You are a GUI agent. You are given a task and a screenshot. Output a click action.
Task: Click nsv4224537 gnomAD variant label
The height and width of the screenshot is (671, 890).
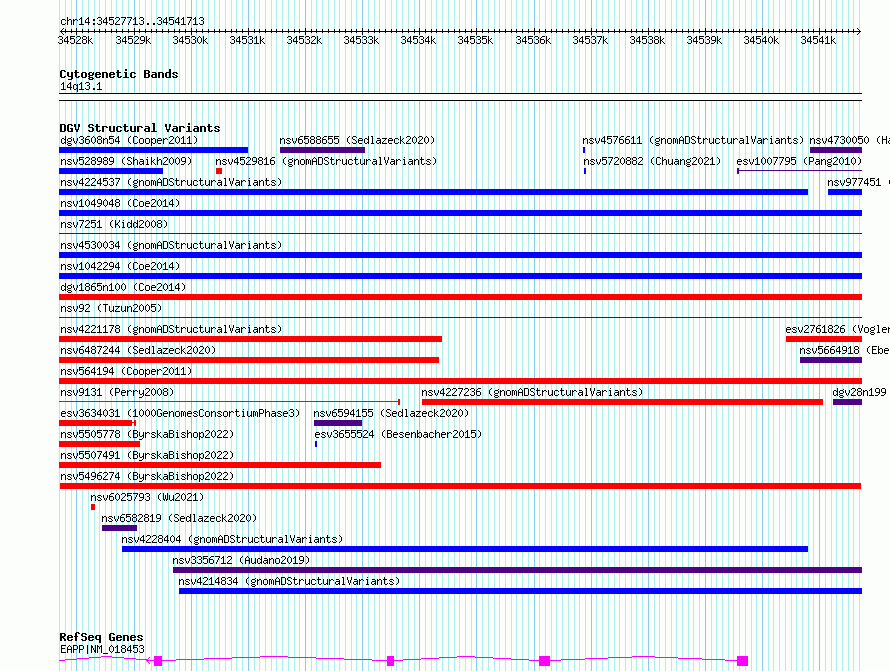171,182
